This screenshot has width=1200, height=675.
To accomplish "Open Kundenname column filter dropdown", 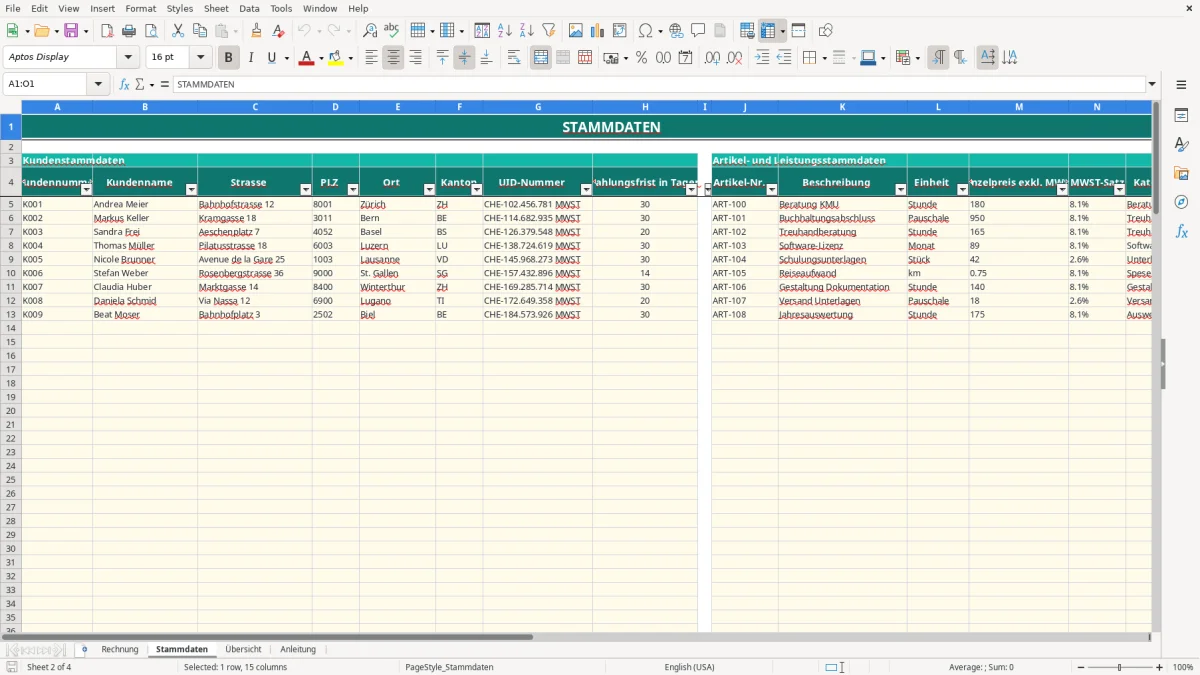I will tap(191, 189).
